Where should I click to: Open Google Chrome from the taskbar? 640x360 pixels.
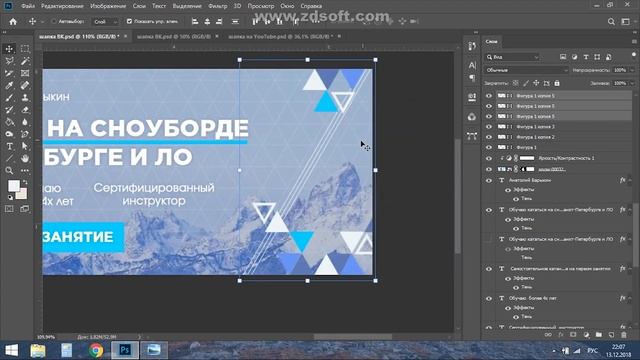(96, 350)
